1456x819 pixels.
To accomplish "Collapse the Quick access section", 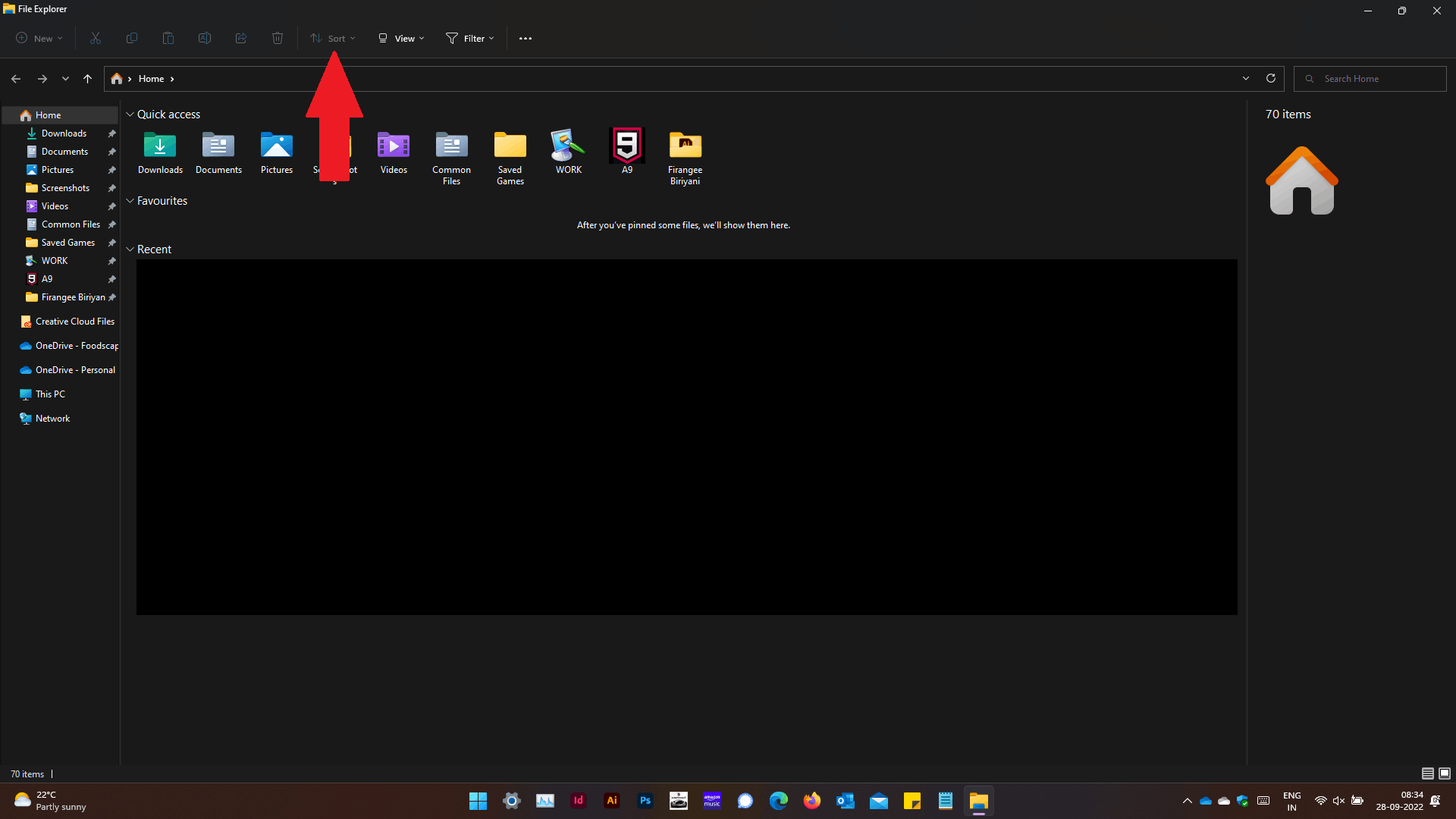I will [130, 115].
